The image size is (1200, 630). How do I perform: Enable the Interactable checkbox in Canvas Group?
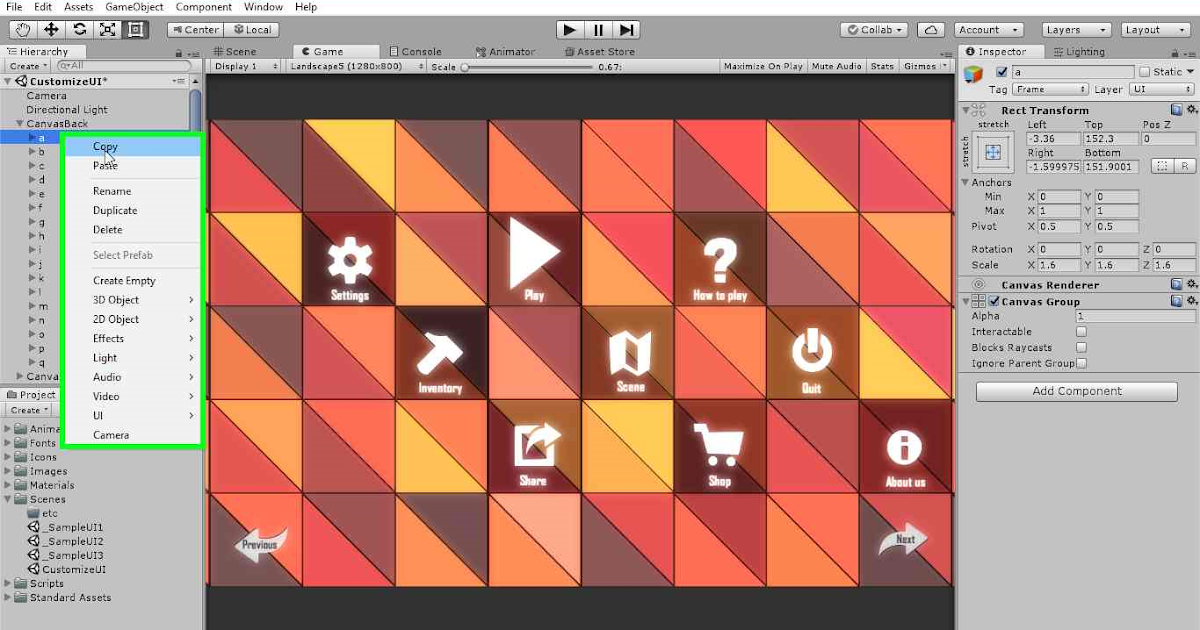click(x=1083, y=331)
